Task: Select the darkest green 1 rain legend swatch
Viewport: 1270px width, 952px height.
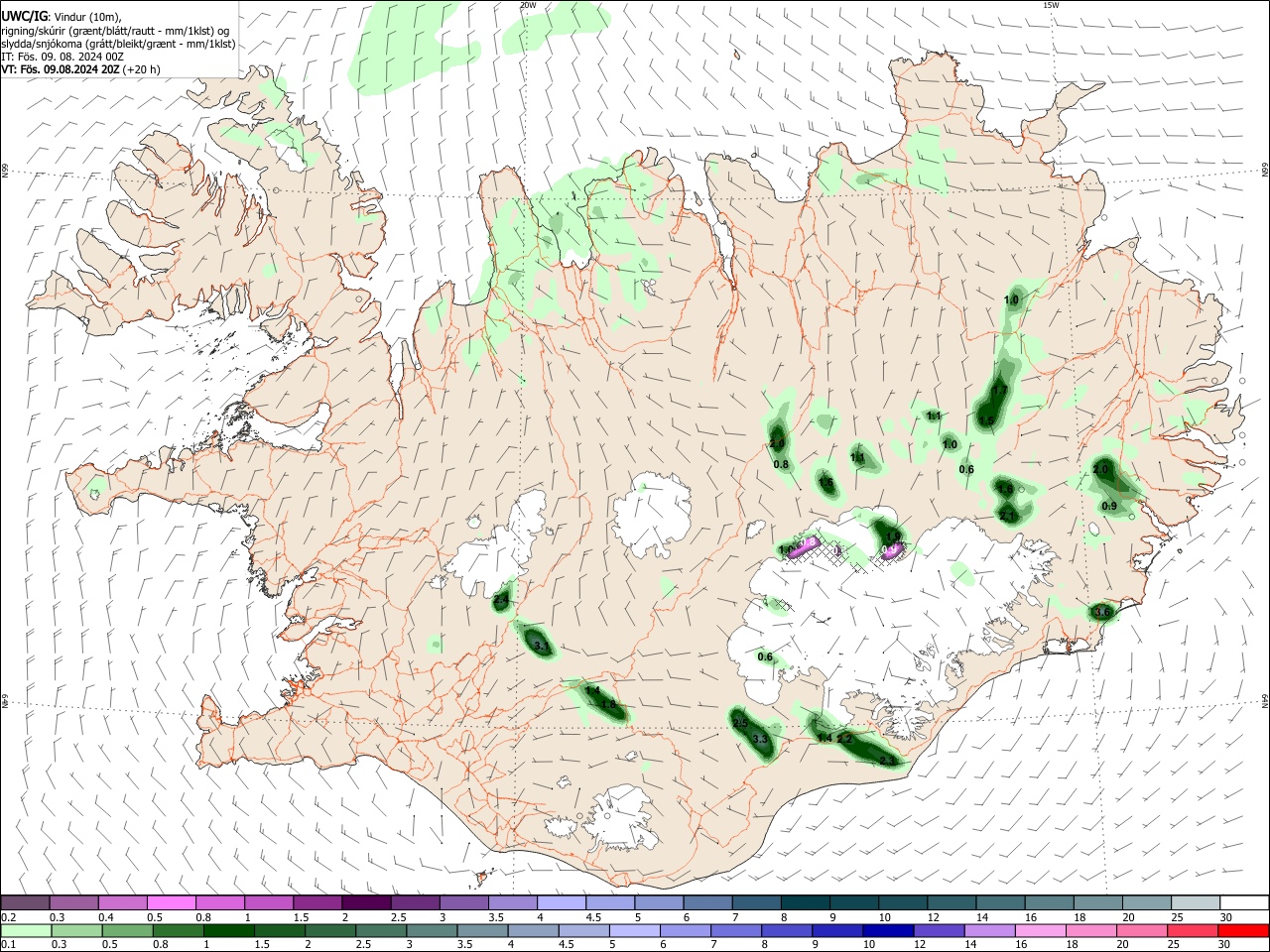Action: 228,930
